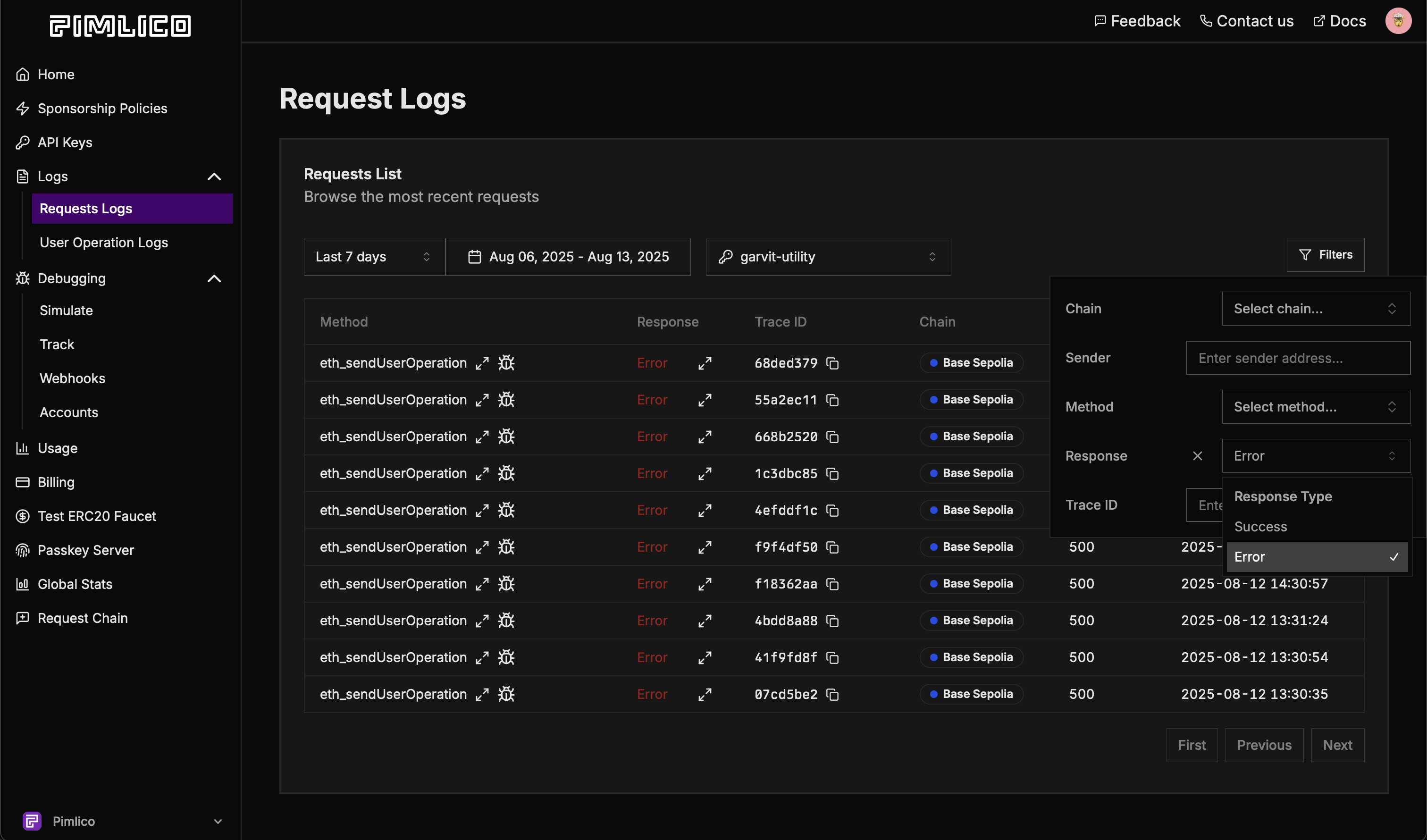The height and width of the screenshot is (840, 1427).
Task: Open the Select method dropdown
Action: click(x=1316, y=407)
